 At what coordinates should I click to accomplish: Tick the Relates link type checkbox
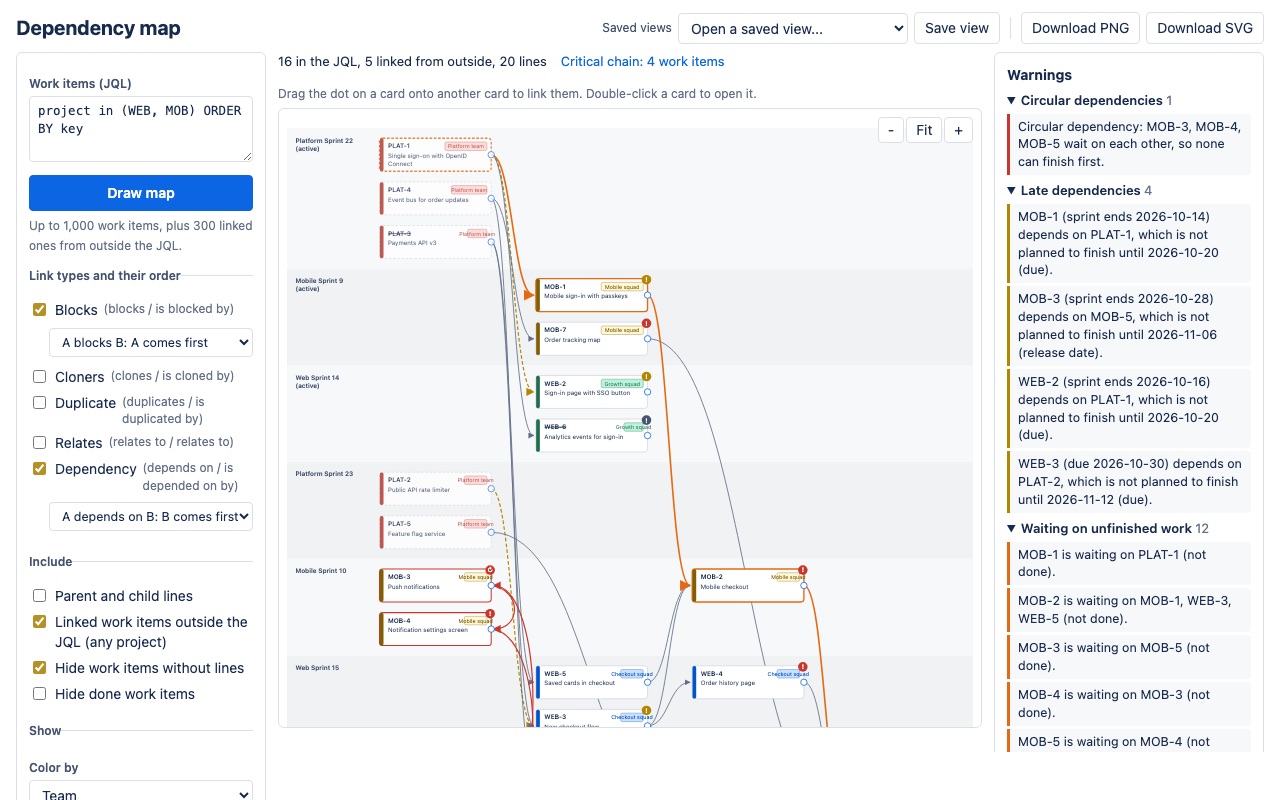coord(40,443)
